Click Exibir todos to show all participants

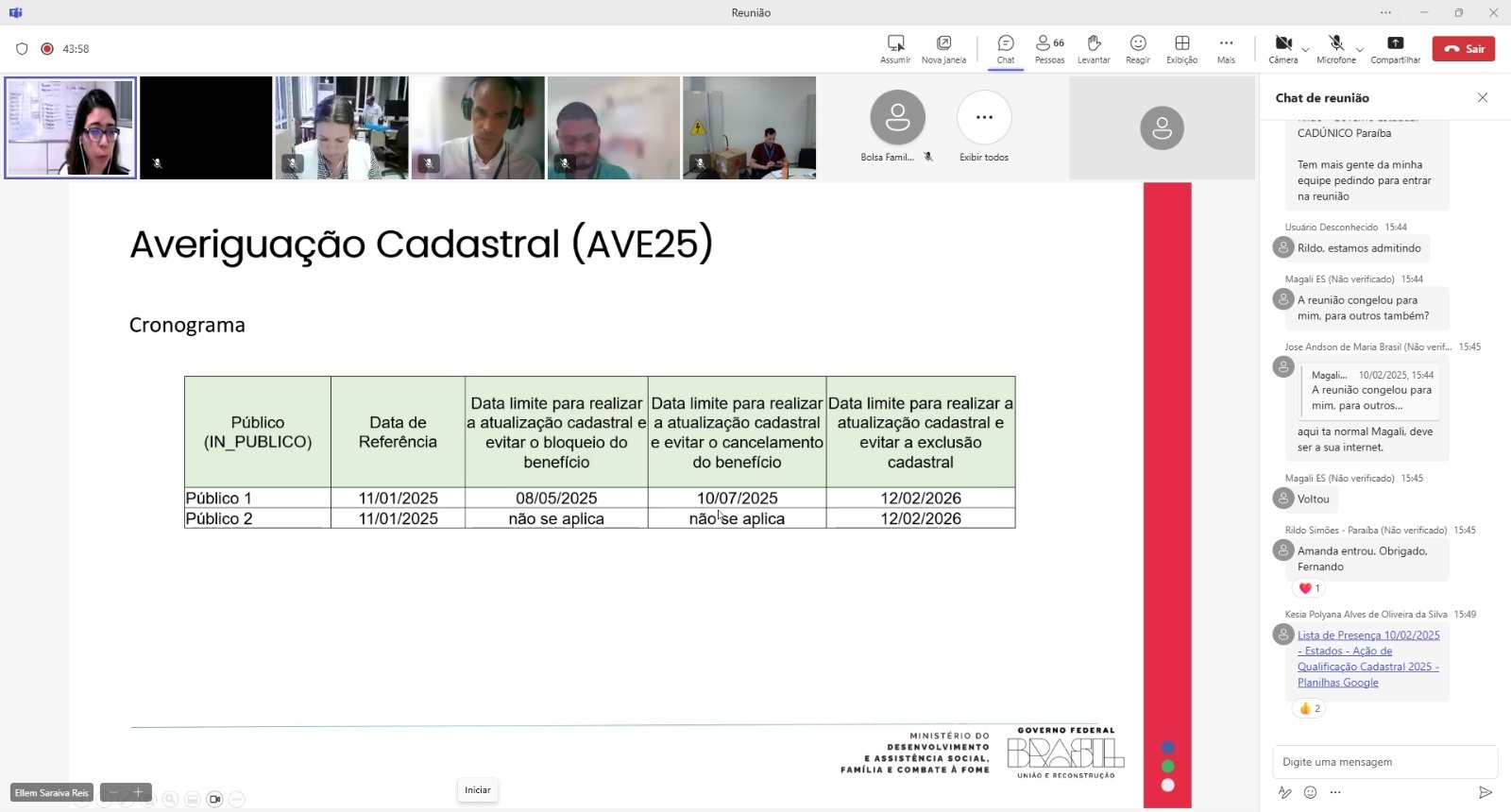click(984, 118)
